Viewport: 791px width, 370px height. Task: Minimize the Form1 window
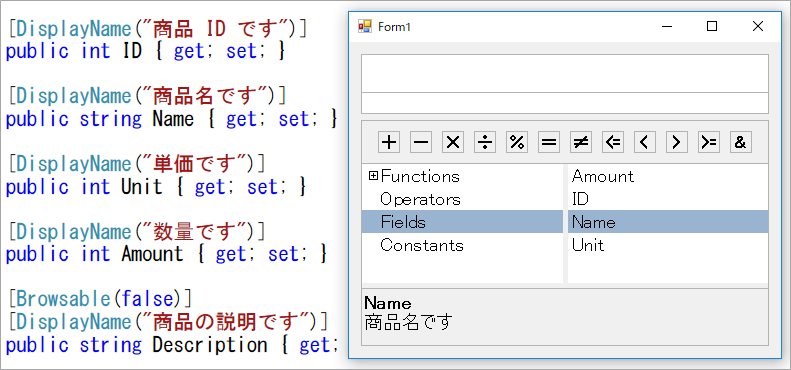(667, 27)
